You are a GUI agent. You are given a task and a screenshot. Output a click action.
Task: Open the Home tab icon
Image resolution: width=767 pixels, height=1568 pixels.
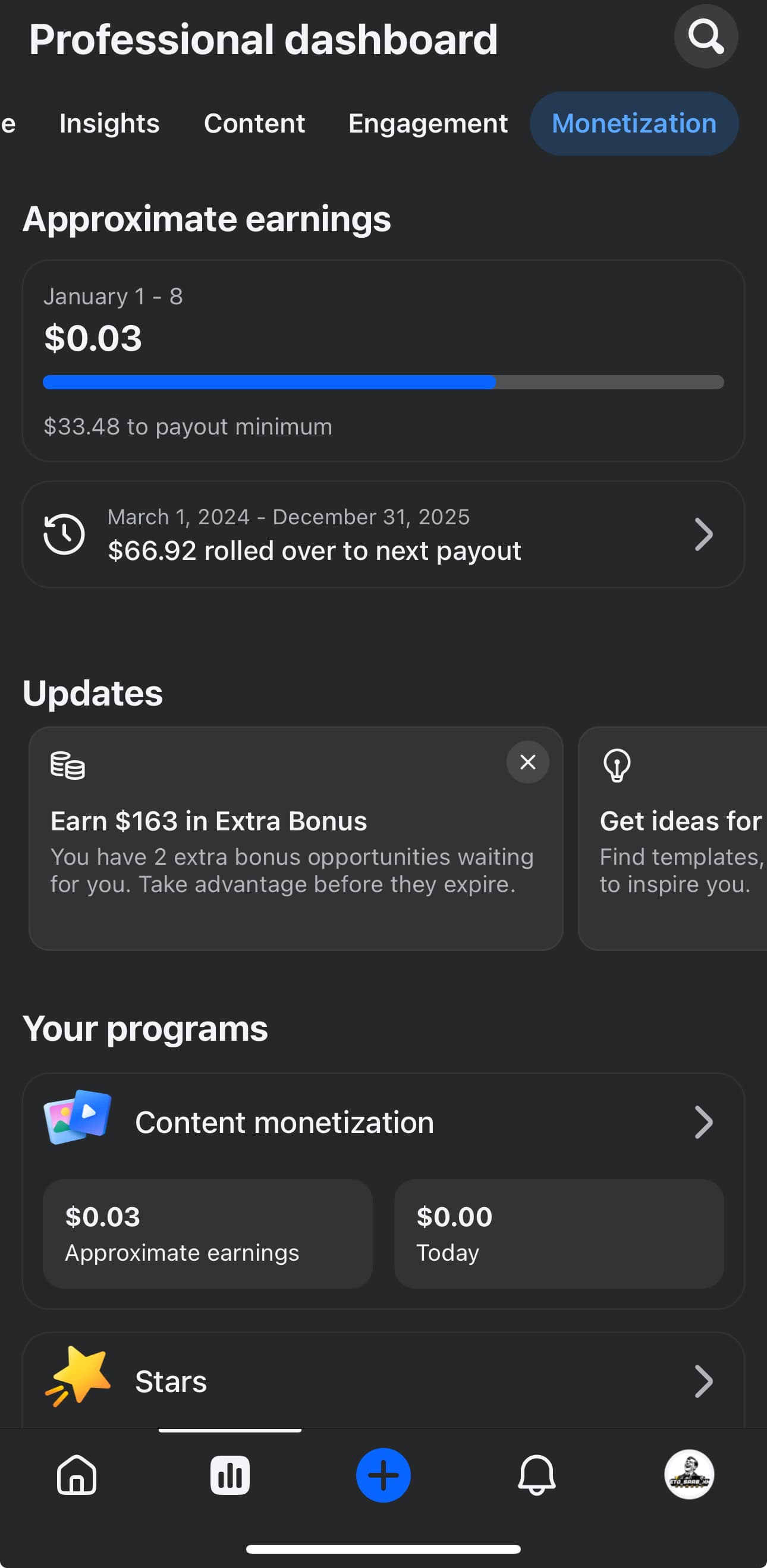point(77,1474)
